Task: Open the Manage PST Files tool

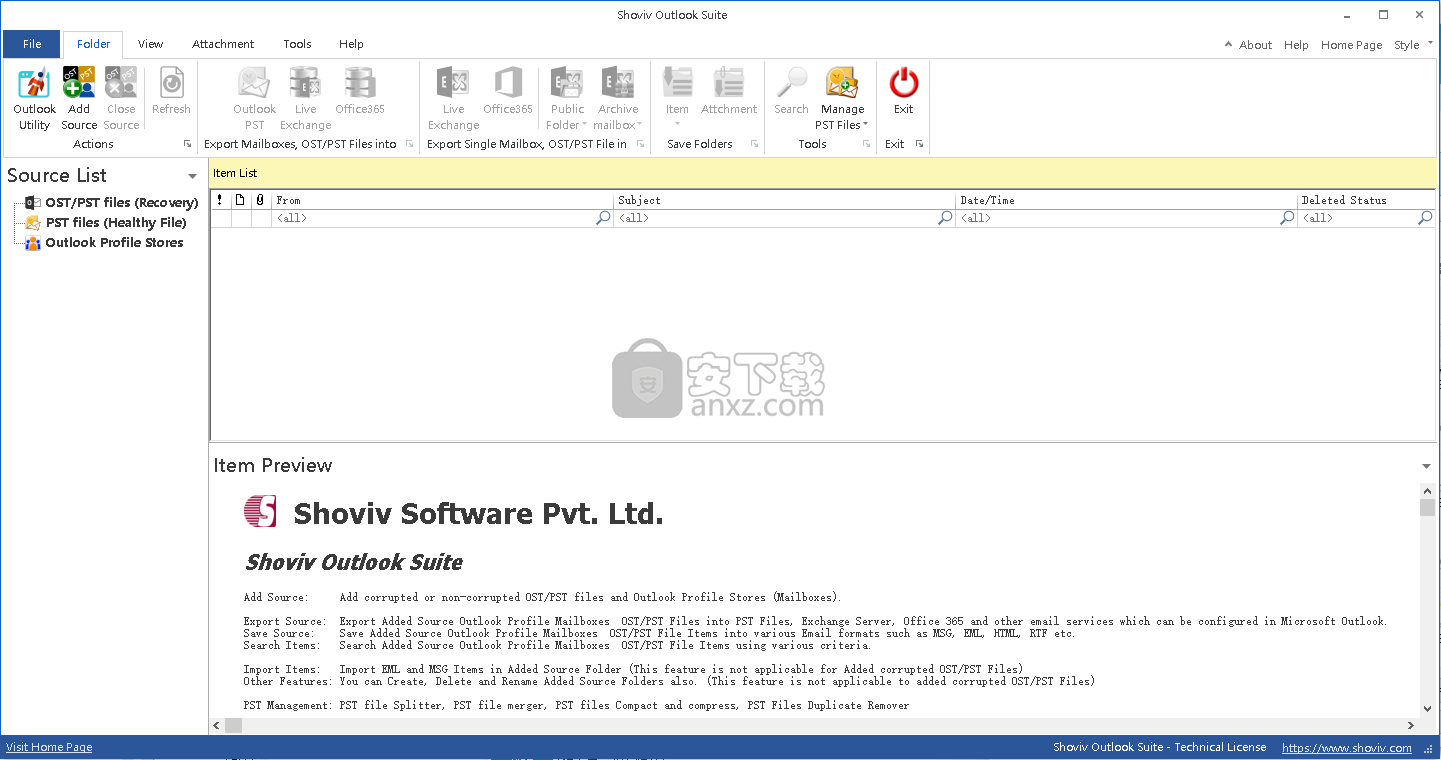Action: click(x=842, y=98)
